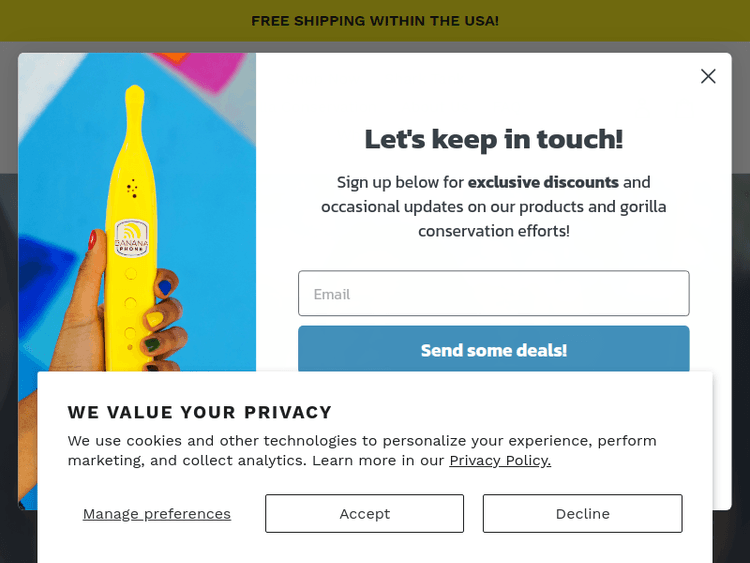The image size is (750, 563).
Task: Click the tip of the banana phone
Action: [x=132, y=92]
